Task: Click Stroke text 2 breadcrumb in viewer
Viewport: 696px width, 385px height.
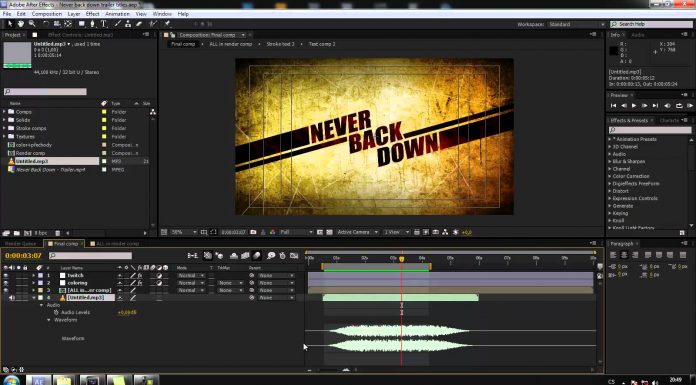Action: [280, 44]
